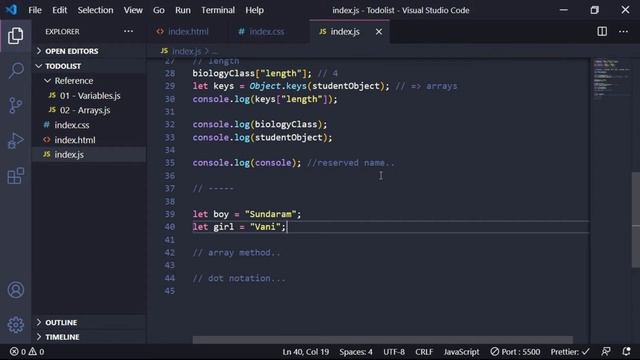
Task: Click Object.keys(studentObject) on line 29
Action: pos(317,86)
